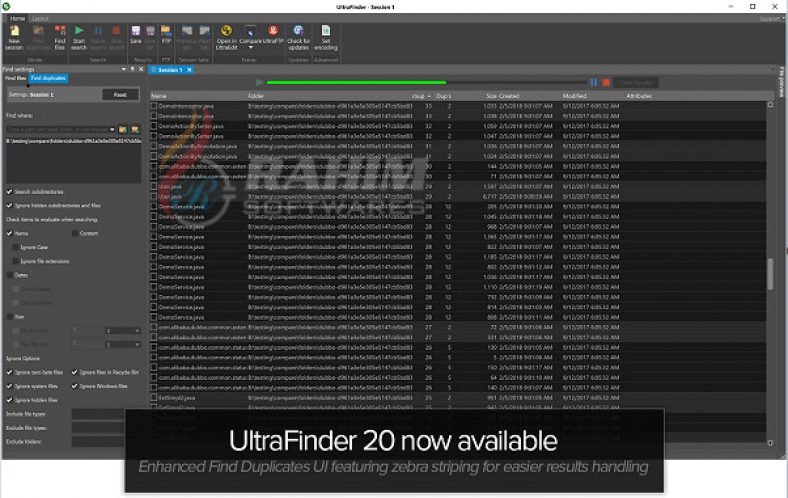The image size is (788, 498).
Task: Open the File preview side panel tab
Action: (781, 82)
